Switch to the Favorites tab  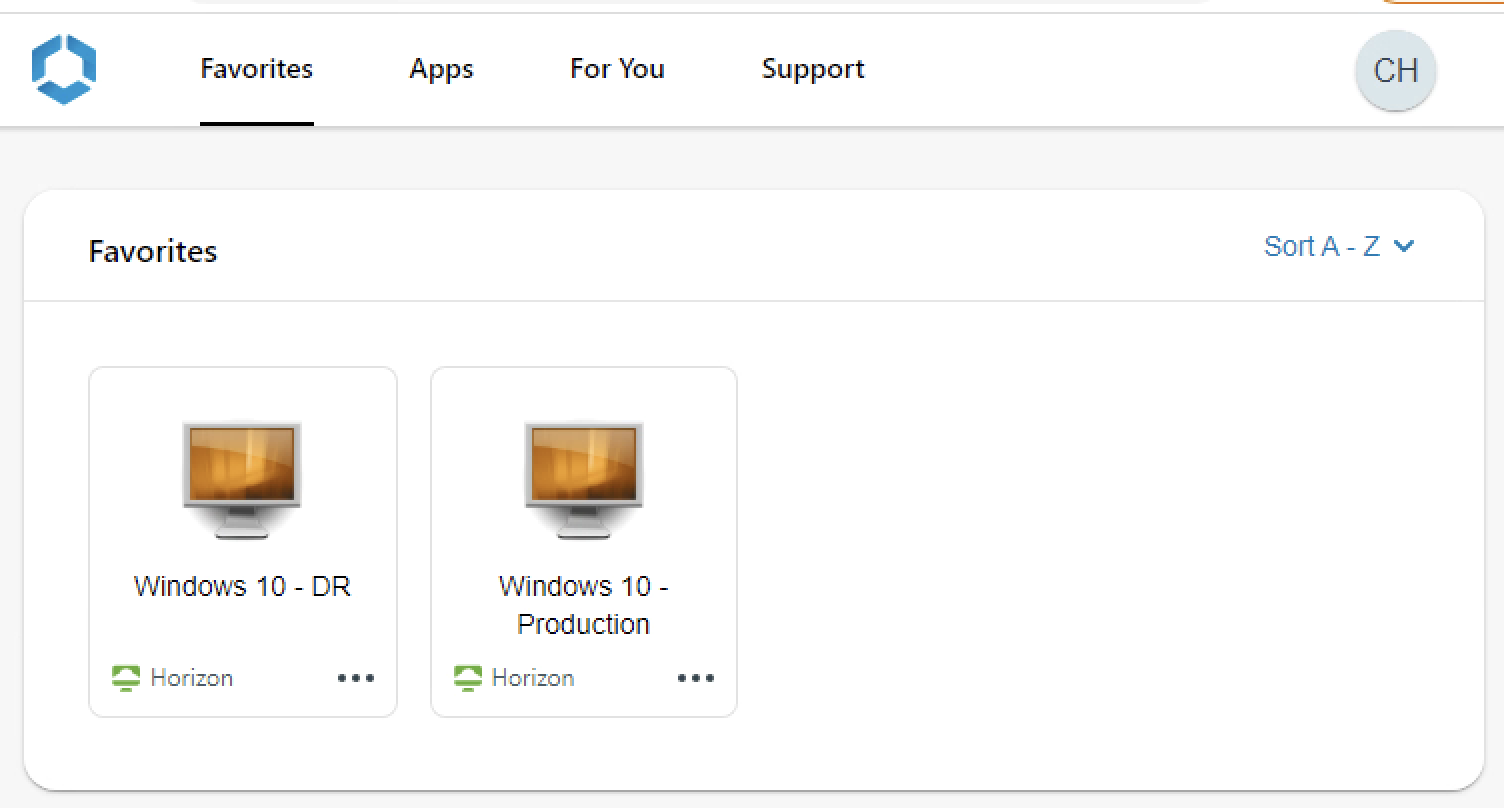click(257, 69)
